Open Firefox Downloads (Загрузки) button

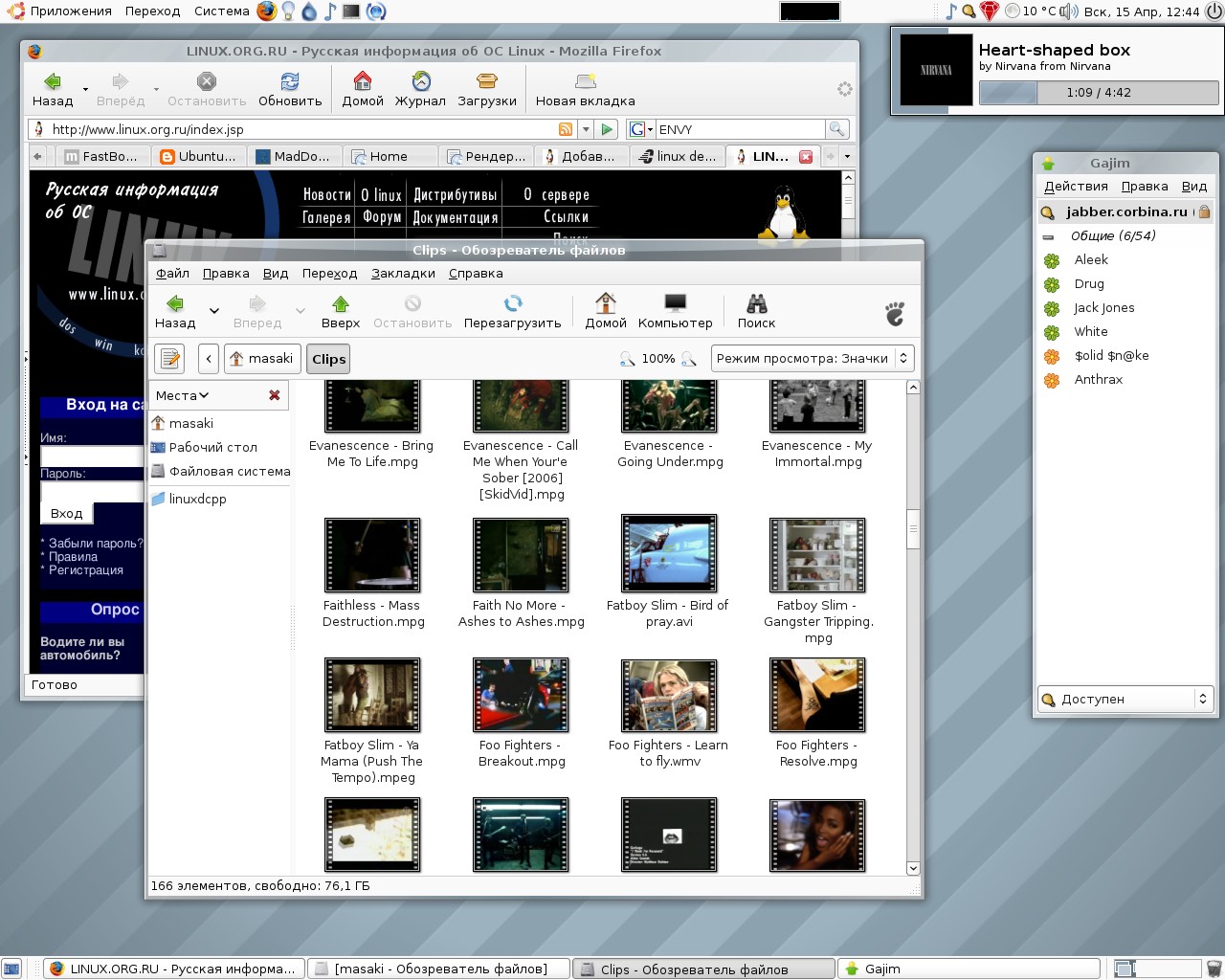click(487, 89)
